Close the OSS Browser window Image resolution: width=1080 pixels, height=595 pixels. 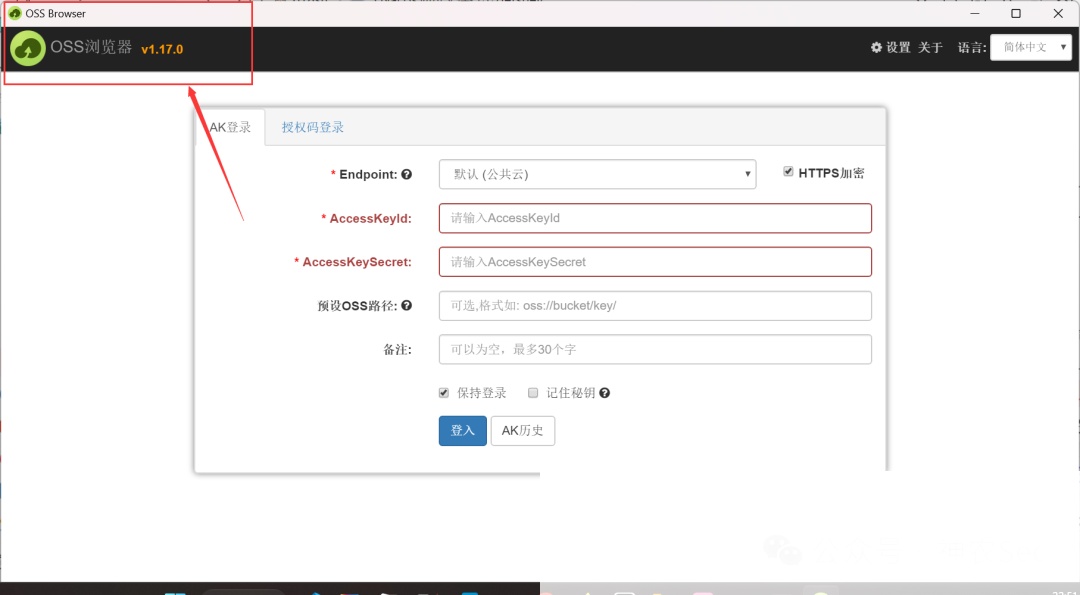point(1058,13)
